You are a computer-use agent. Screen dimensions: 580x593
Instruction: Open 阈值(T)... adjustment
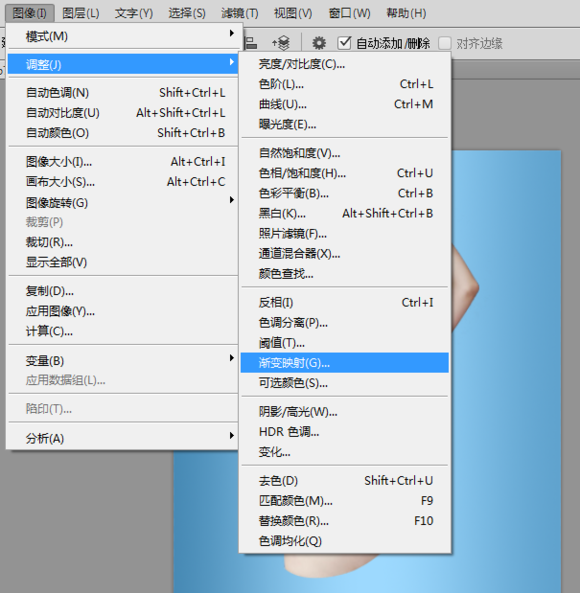344,343
